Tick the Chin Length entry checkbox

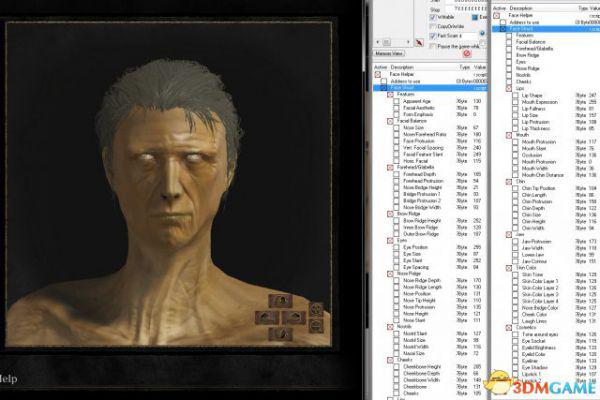(x=515, y=195)
